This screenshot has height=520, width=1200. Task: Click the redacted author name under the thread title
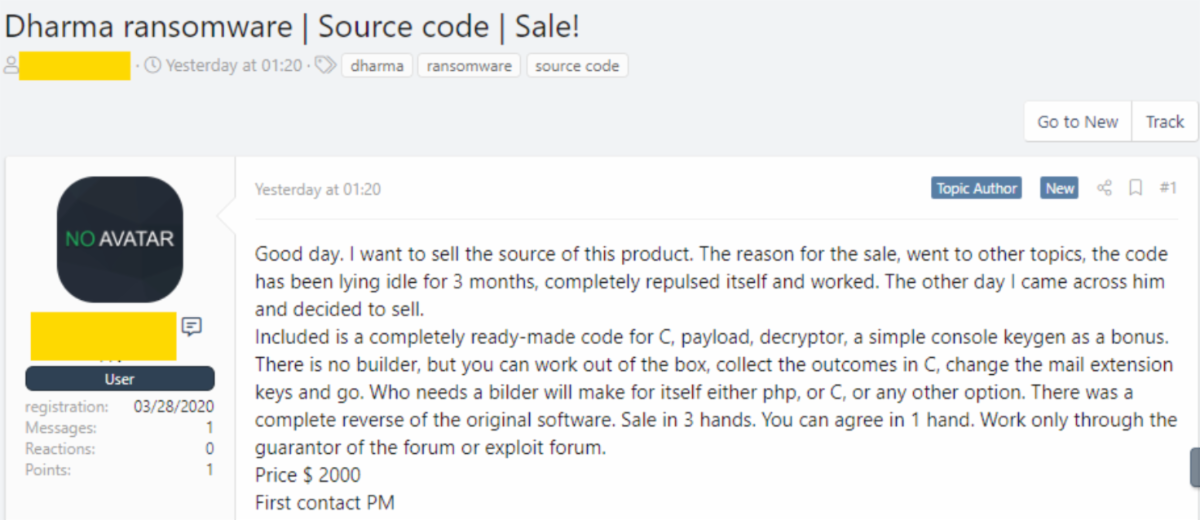tap(75, 66)
